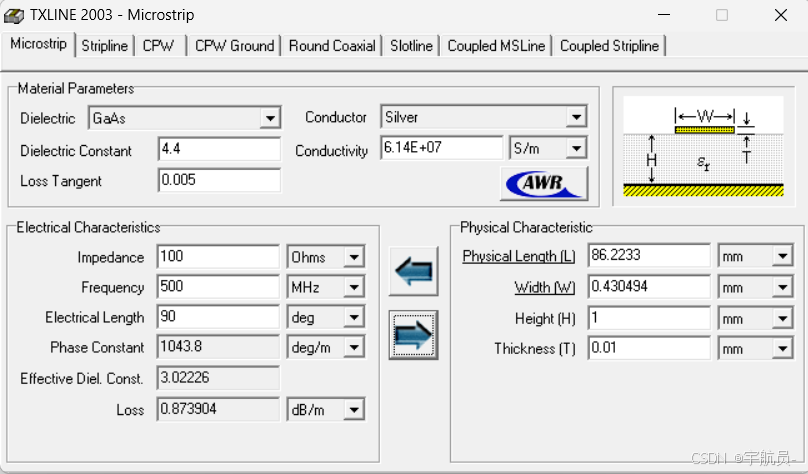Click the Loss field showing 0.873904
This screenshot has height=474, width=808.
point(218,410)
